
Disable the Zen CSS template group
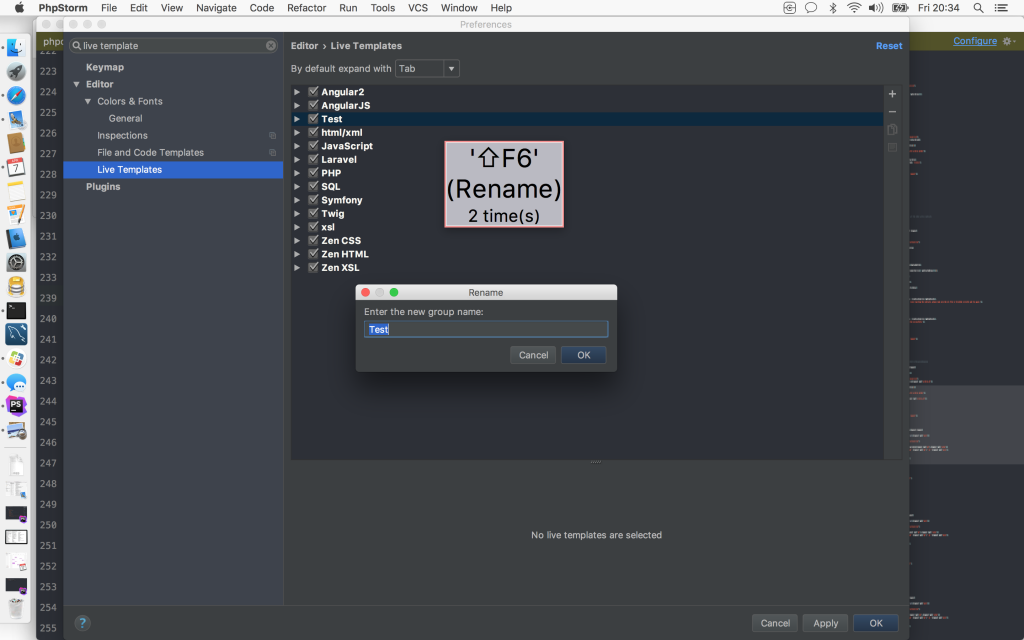point(313,240)
